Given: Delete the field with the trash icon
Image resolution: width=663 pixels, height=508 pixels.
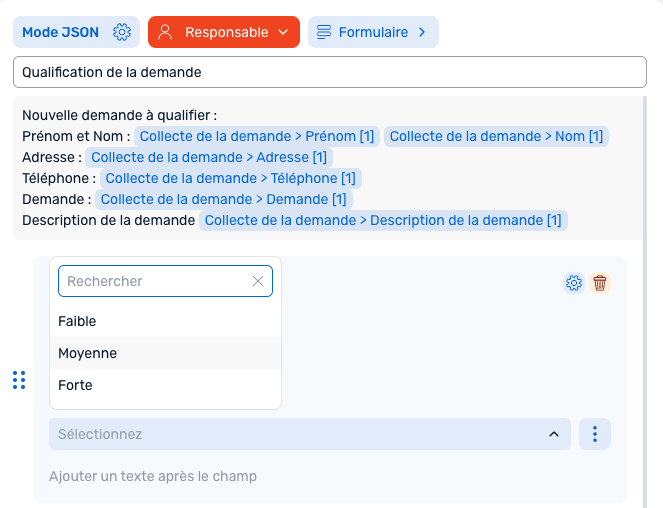Looking at the screenshot, I should (600, 283).
